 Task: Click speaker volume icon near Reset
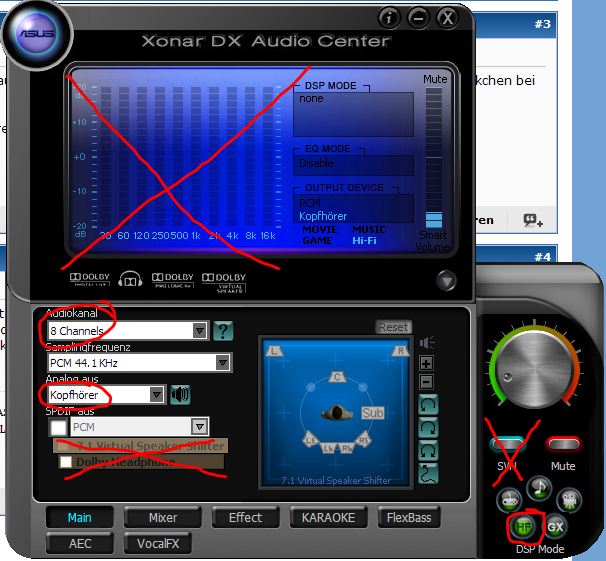tap(427, 342)
